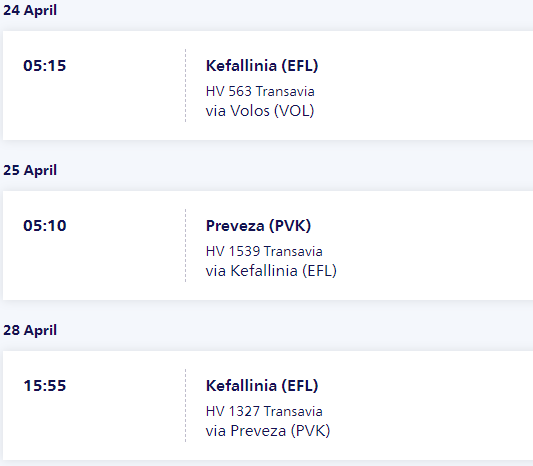Click the 24 April date heading
Screen dimensions: 533x466
(30, 10)
